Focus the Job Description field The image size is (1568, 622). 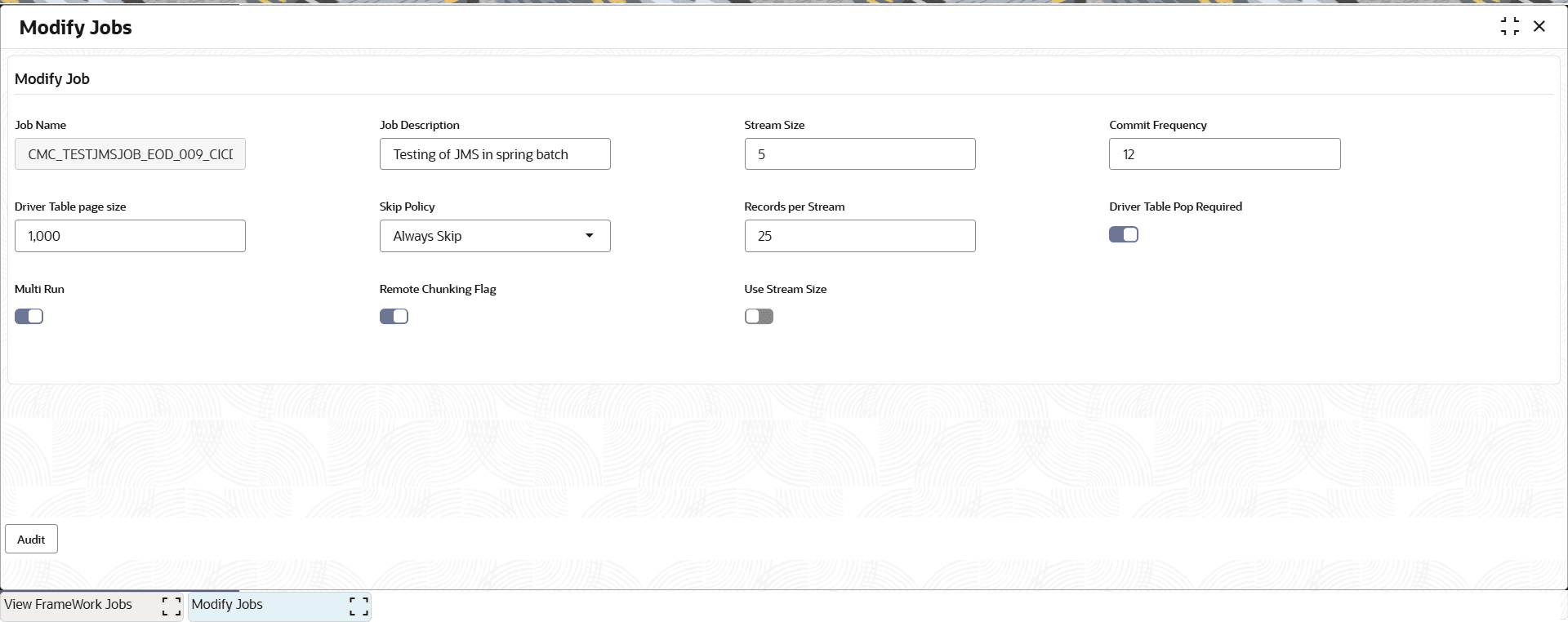[495, 154]
